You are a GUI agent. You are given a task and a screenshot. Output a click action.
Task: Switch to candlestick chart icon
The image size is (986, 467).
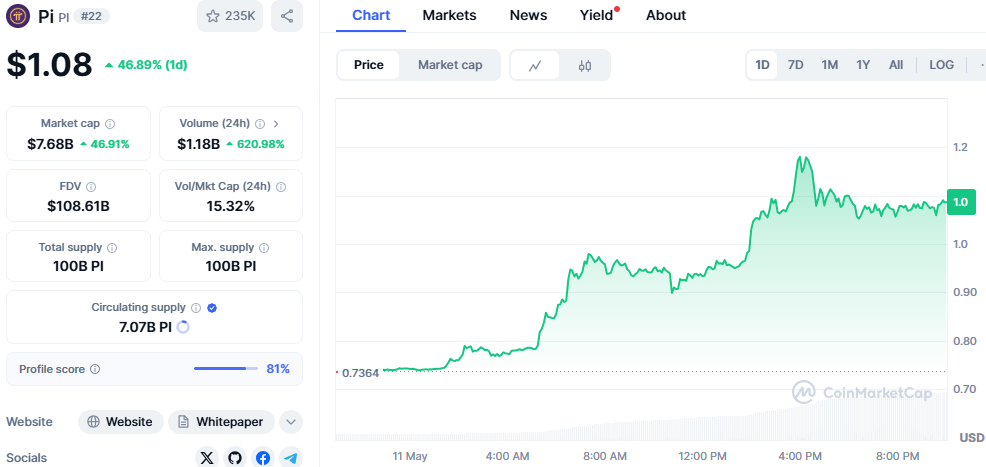coord(585,65)
